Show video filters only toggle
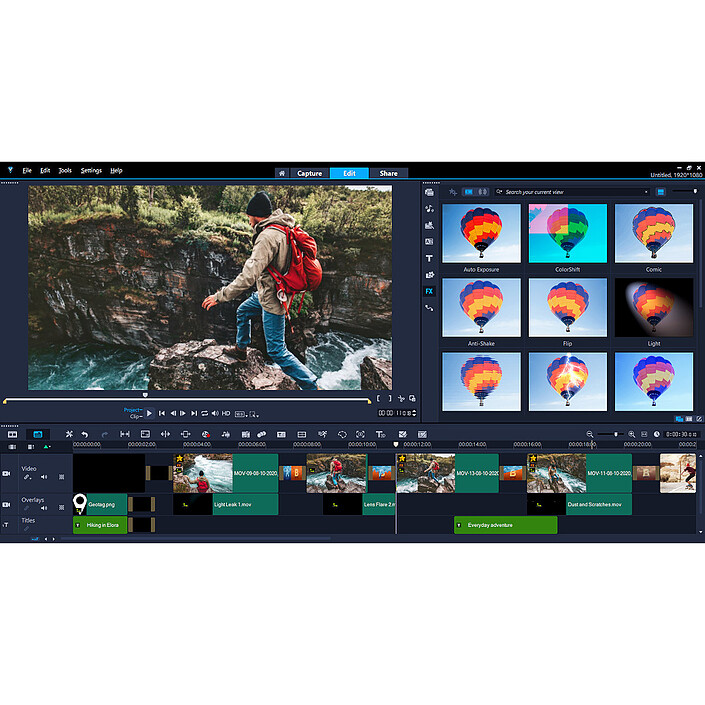This screenshot has height=705, width=705. [469, 192]
